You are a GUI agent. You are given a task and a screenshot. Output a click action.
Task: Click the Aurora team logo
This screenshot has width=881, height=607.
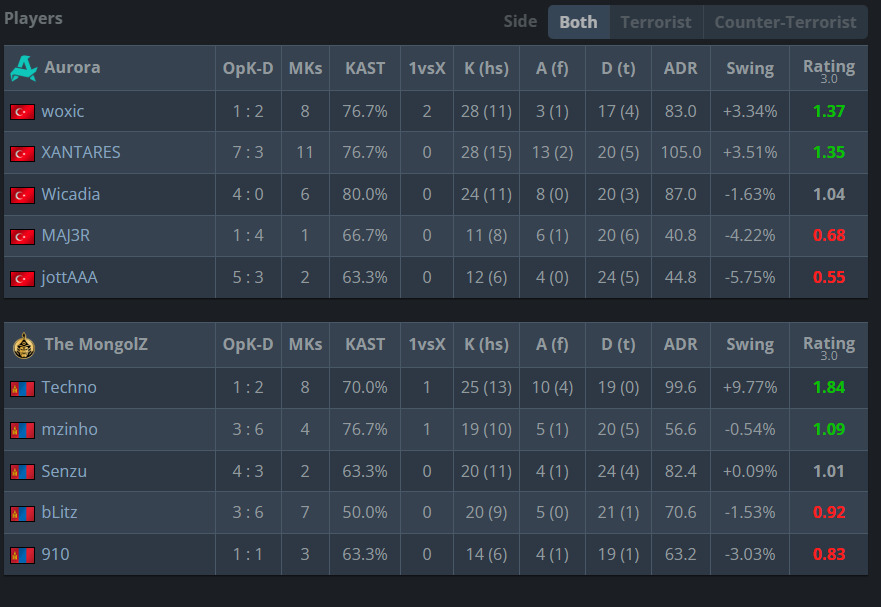coord(24,68)
